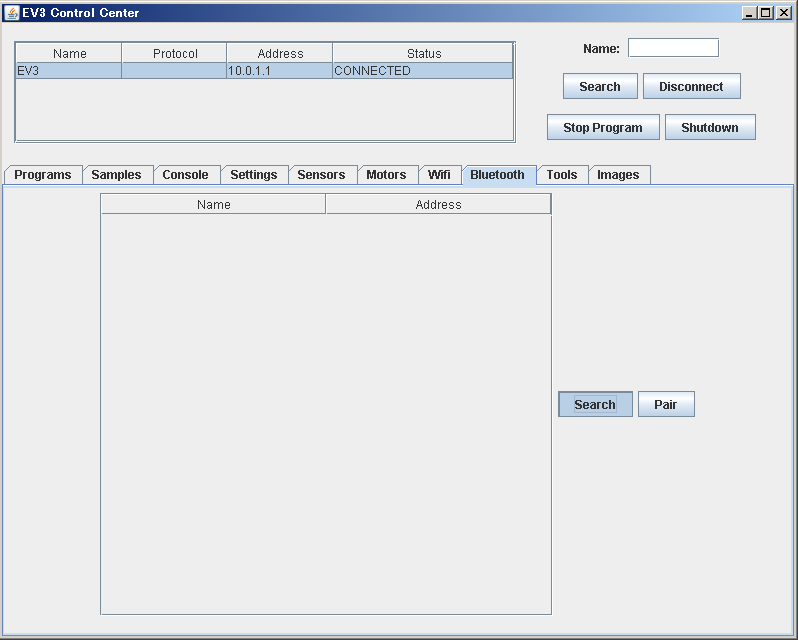Click the 10.0.1.1 address cell
The height and width of the screenshot is (640, 798).
pos(279,71)
